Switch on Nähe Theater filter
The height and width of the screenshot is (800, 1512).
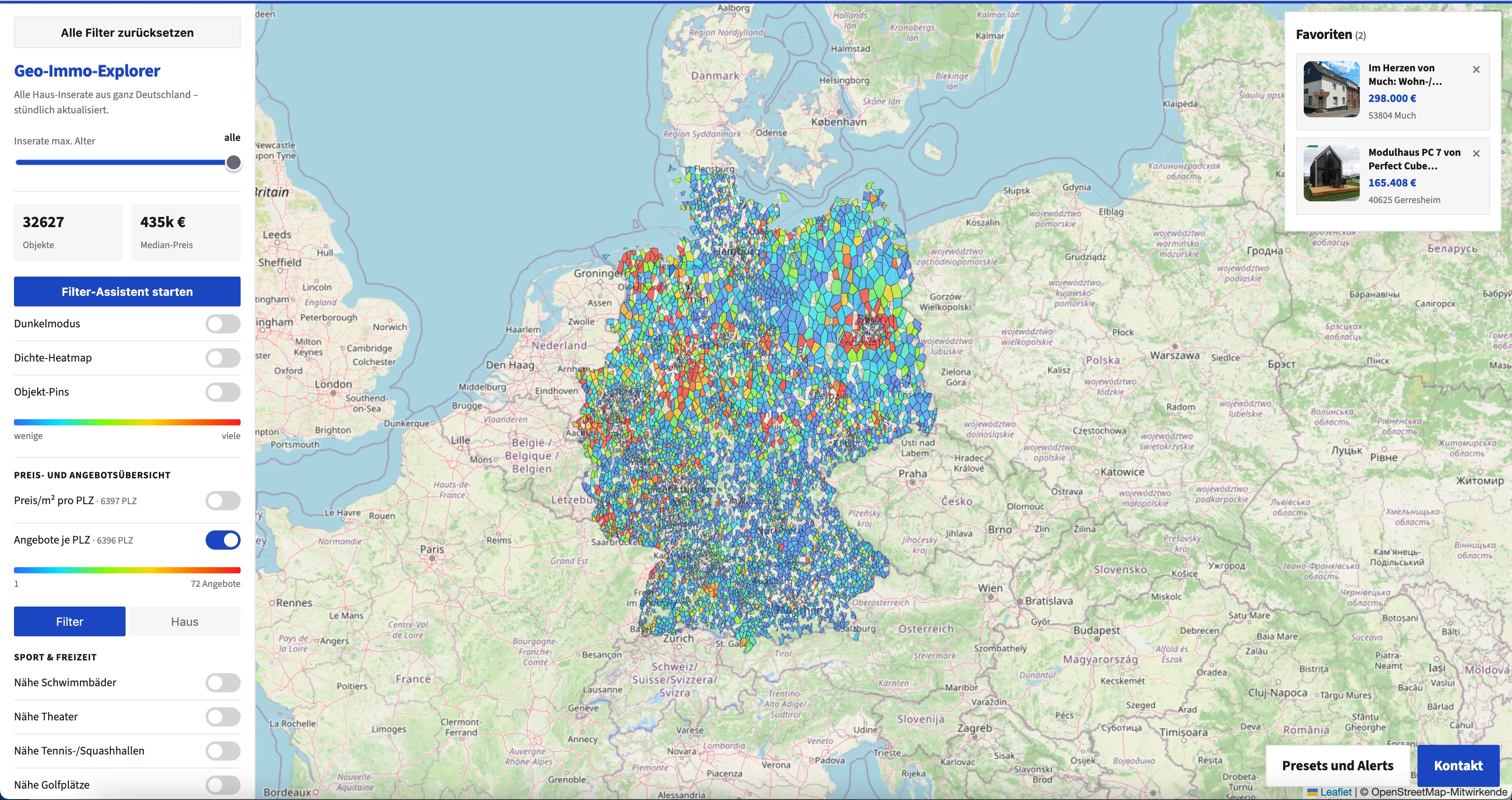pos(223,717)
